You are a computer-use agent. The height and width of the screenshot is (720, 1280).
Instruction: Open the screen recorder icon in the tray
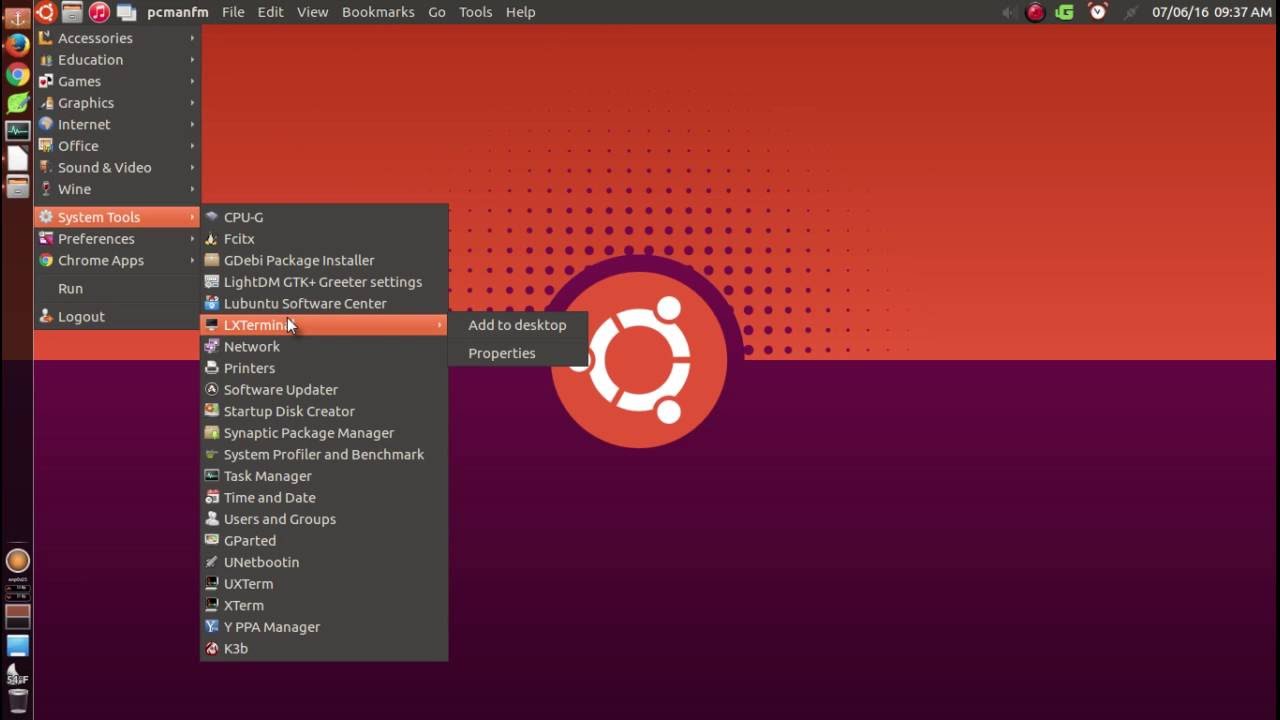tap(1035, 11)
